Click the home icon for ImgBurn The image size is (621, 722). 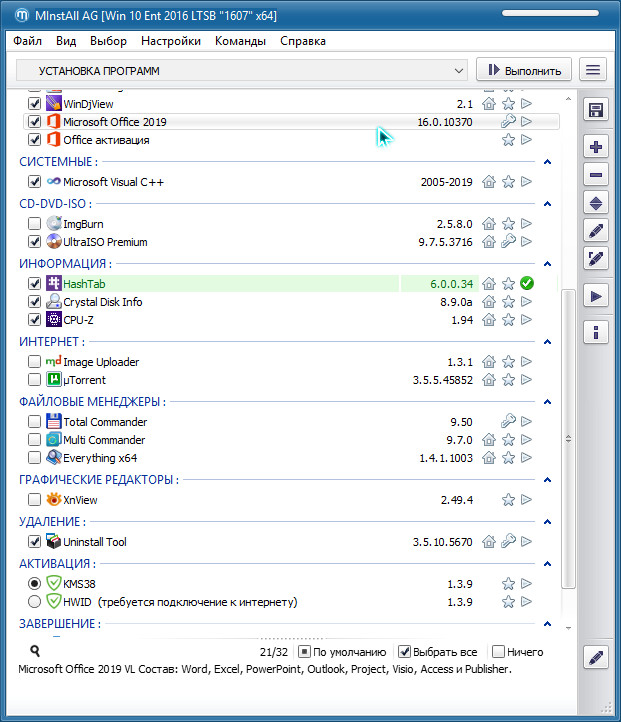[x=489, y=224]
